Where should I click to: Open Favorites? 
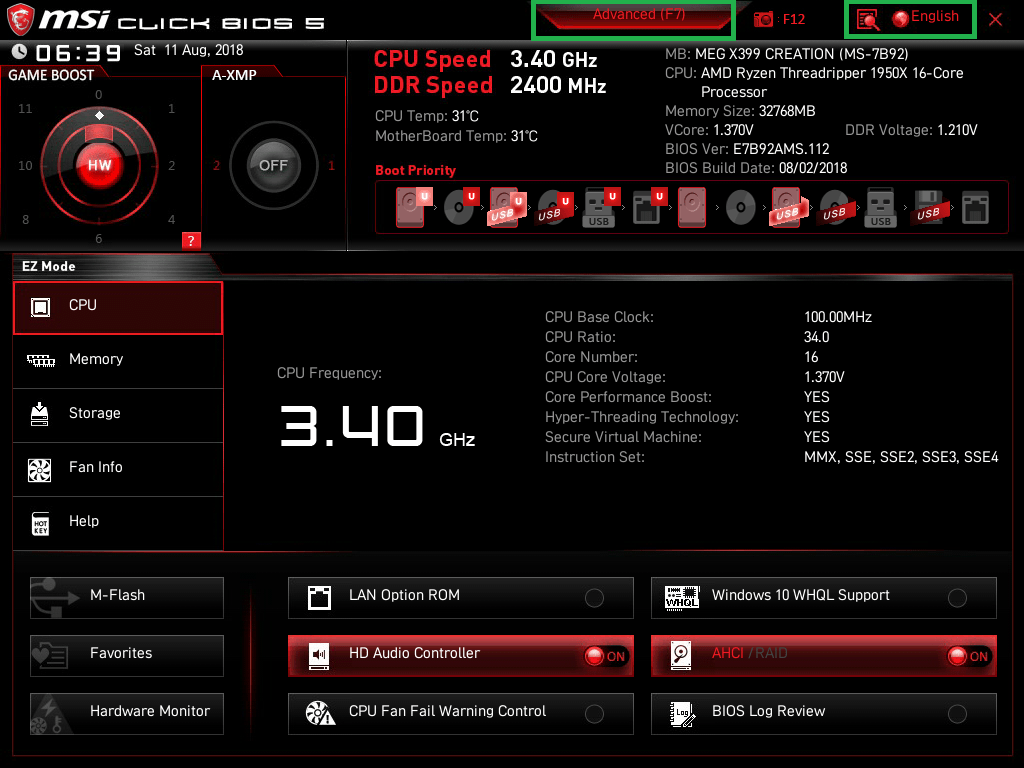tap(127, 655)
